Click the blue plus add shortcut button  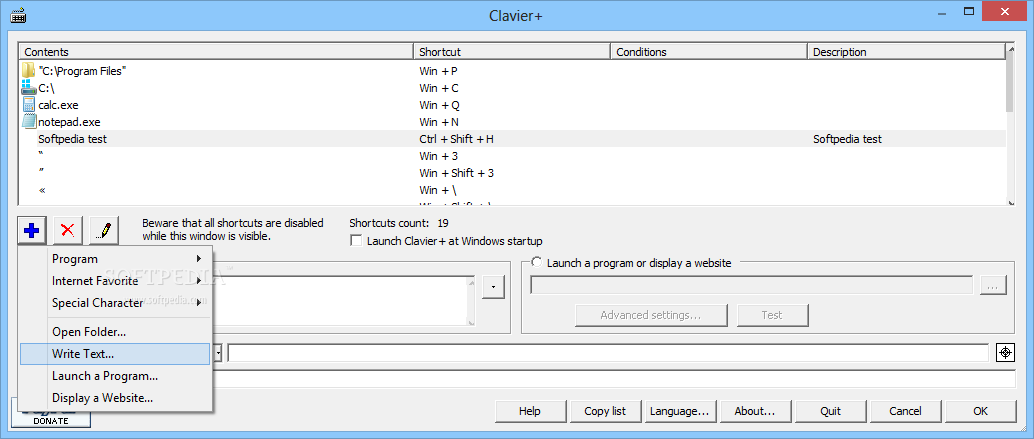pos(32,230)
